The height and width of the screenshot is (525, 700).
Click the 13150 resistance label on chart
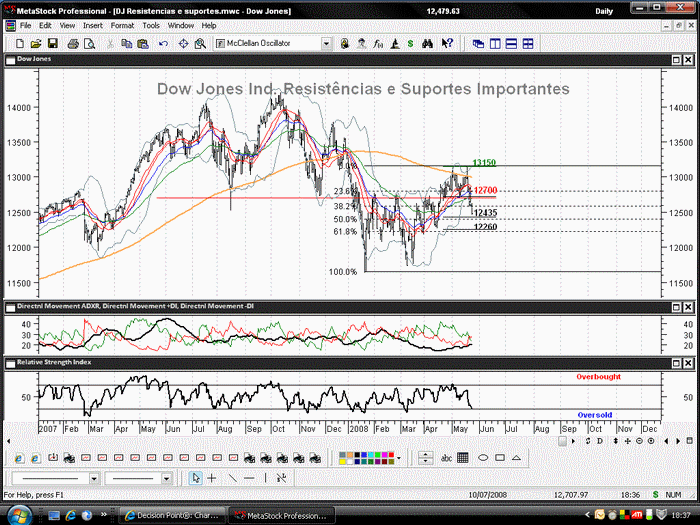click(484, 162)
